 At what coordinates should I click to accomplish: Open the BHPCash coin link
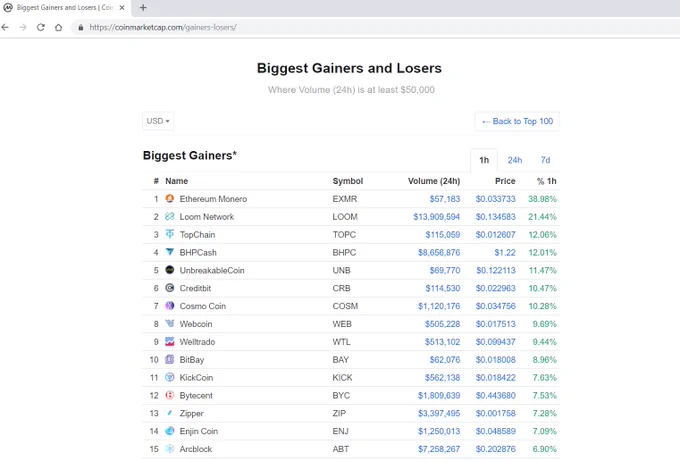pyautogui.click(x=198, y=252)
